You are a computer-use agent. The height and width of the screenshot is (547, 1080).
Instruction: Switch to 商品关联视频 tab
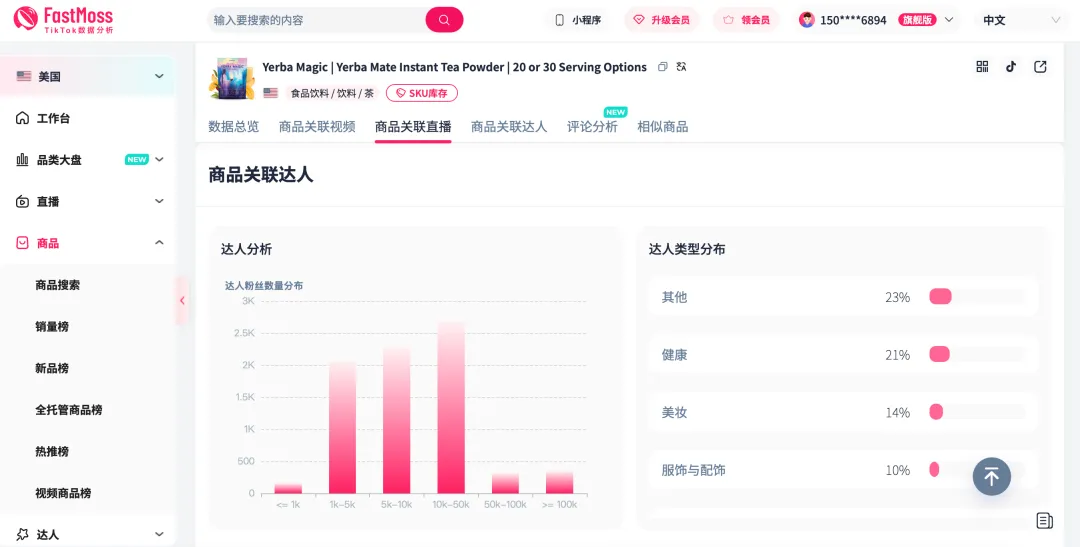click(317, 126)
